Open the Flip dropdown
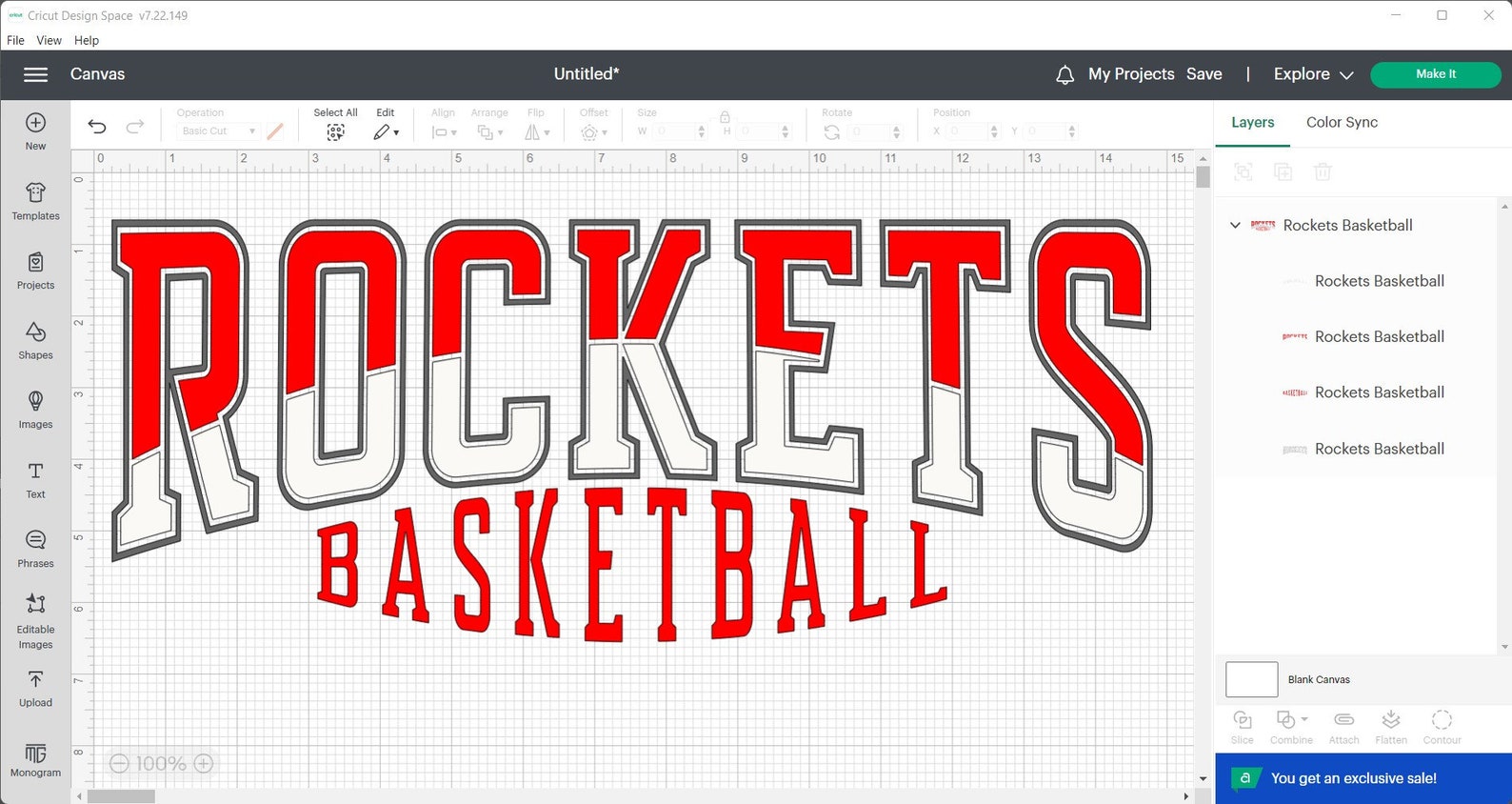1512x804 pixels. pyautogui.click(x=537, y=132)
